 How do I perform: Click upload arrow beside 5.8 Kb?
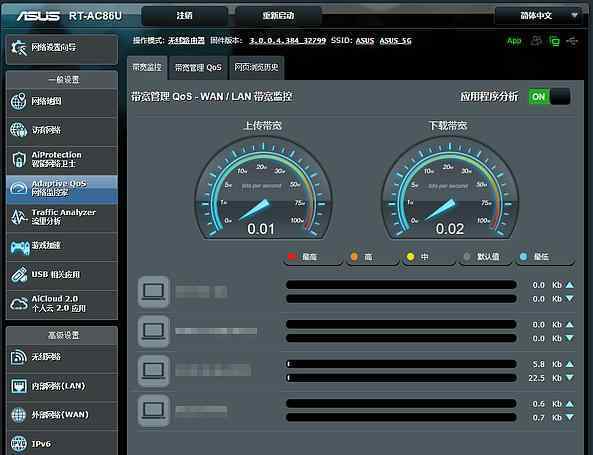[570, 364]
